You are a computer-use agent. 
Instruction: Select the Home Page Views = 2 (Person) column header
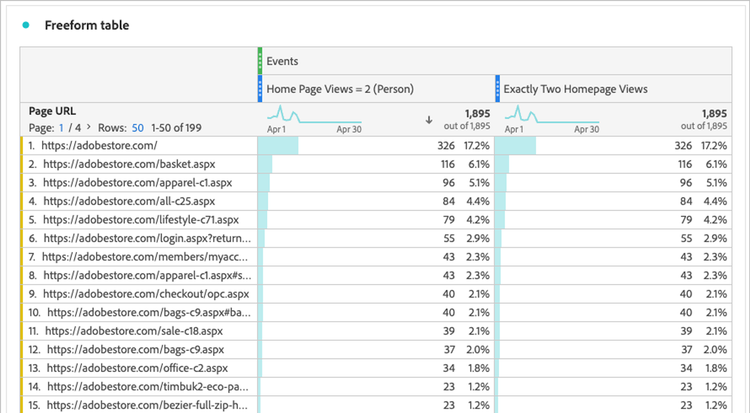336,89
